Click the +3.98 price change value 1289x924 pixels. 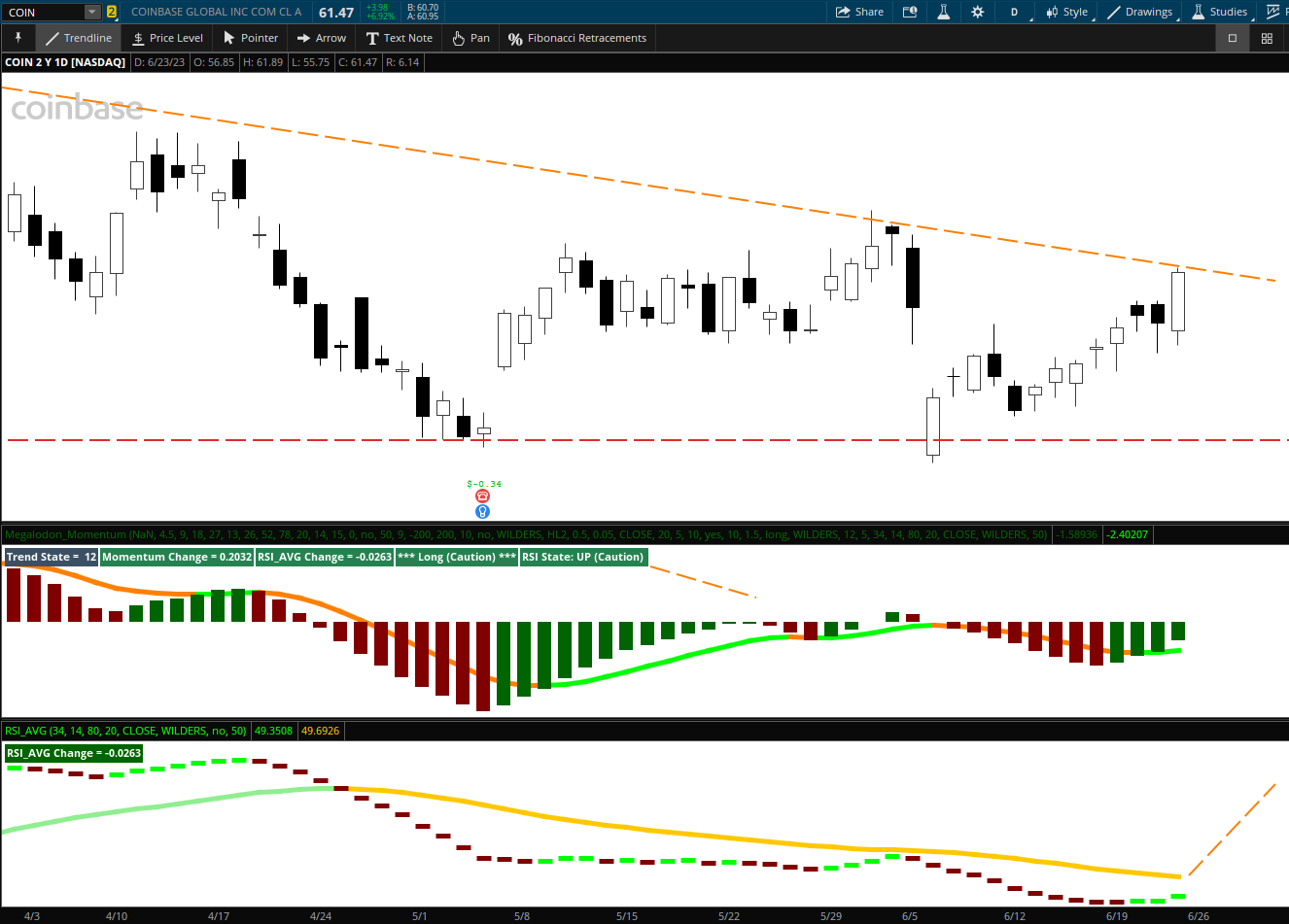(377, 8)
